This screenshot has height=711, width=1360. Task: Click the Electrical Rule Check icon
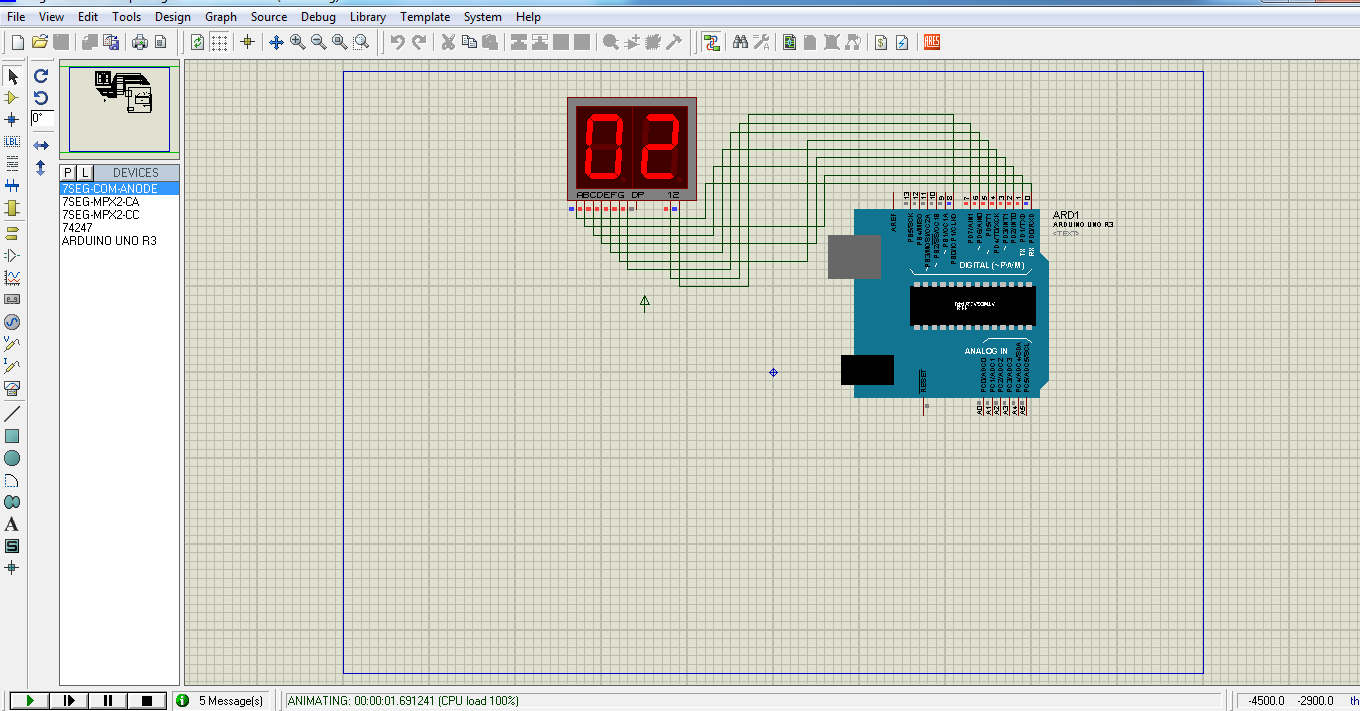902,42
